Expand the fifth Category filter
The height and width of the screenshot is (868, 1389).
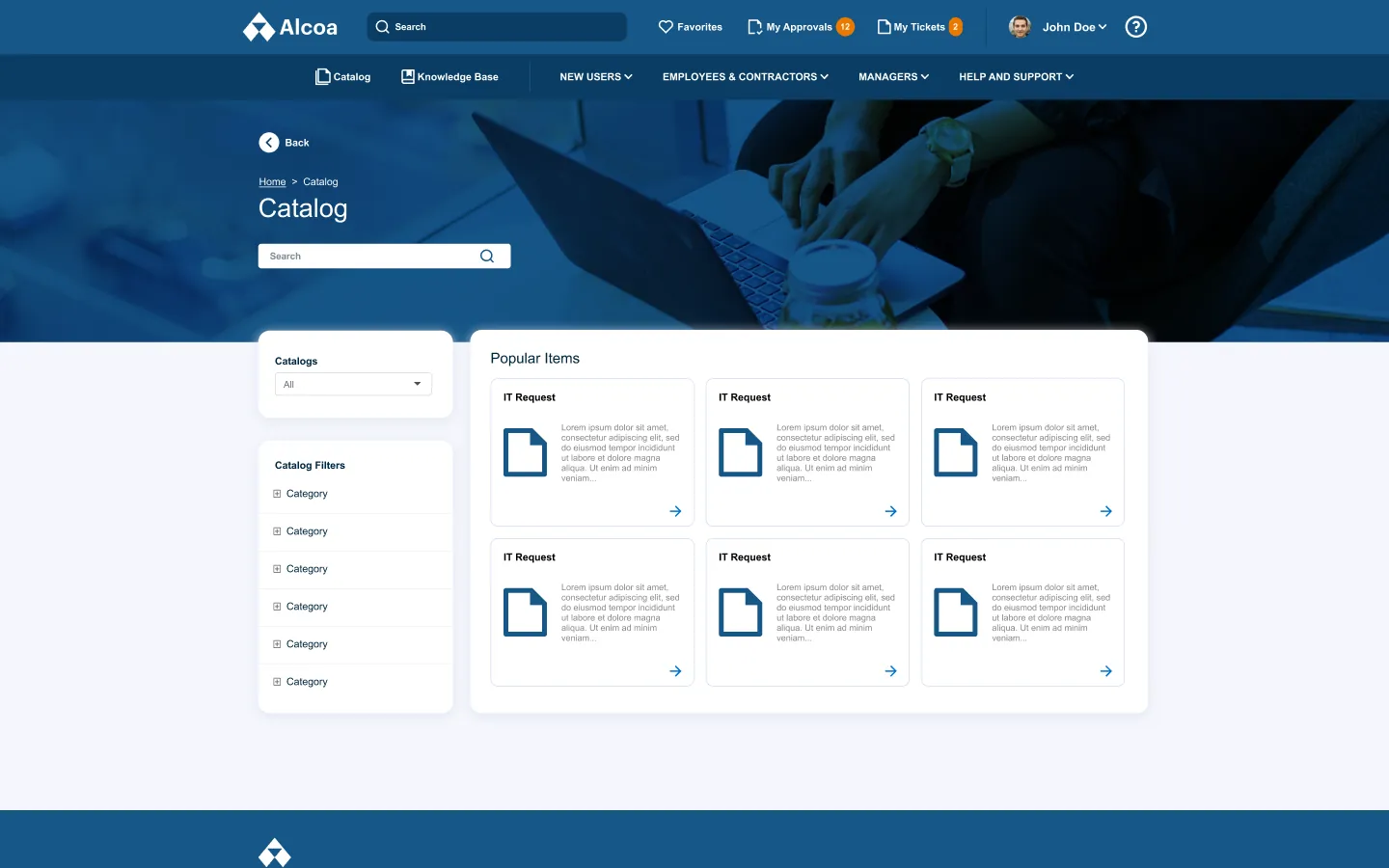pos(277,644)
